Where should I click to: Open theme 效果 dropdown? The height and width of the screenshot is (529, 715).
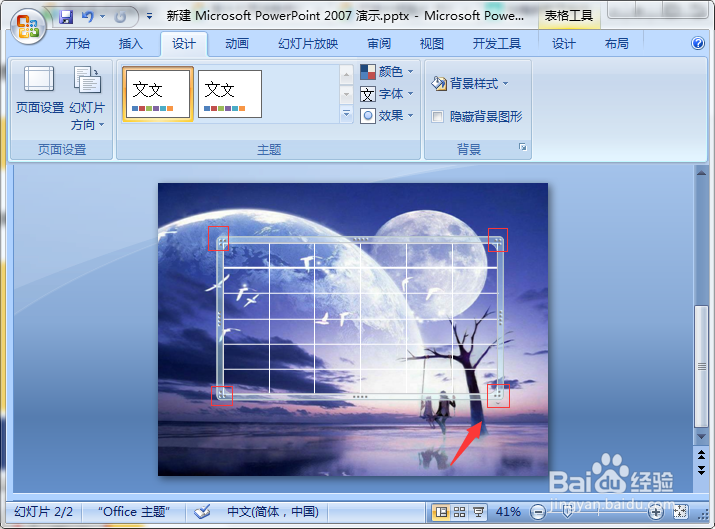pyautogui.click(x=387, y=116)
